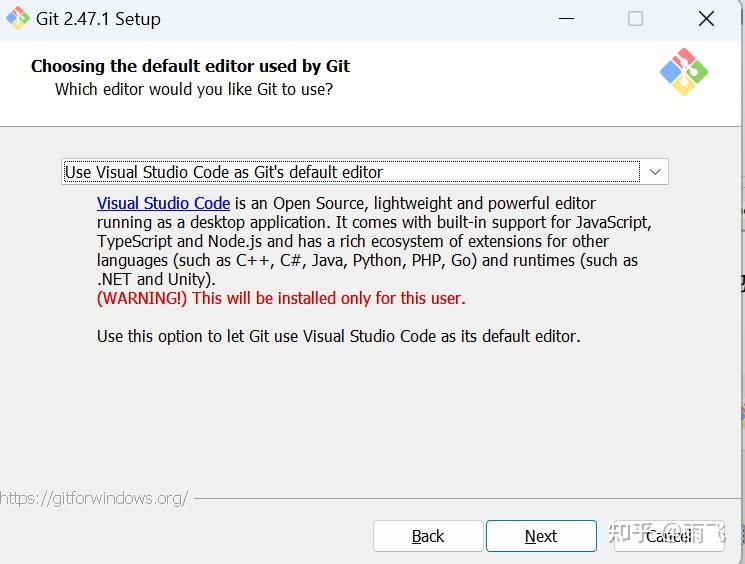Close the Git Setup window
This screenshot has width=745, height=564.
(706, 19)
